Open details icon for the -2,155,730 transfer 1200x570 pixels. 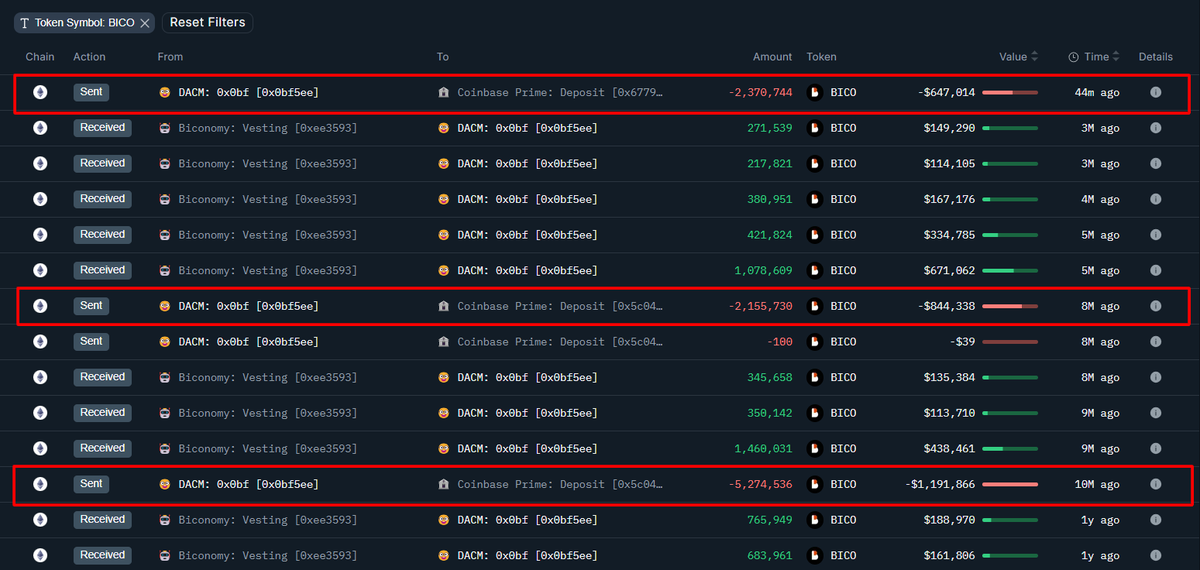point(1155,306)
